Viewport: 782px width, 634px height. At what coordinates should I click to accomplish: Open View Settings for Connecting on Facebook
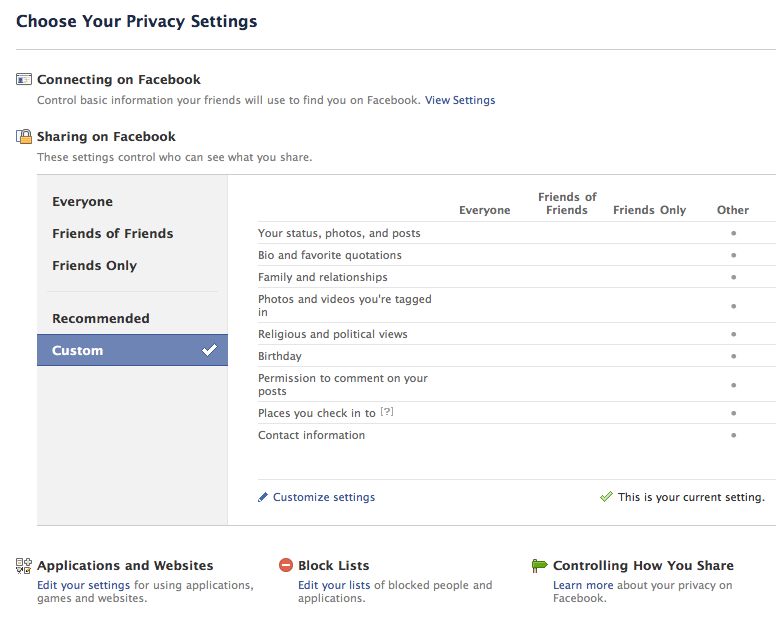click(x=459, y=100)
